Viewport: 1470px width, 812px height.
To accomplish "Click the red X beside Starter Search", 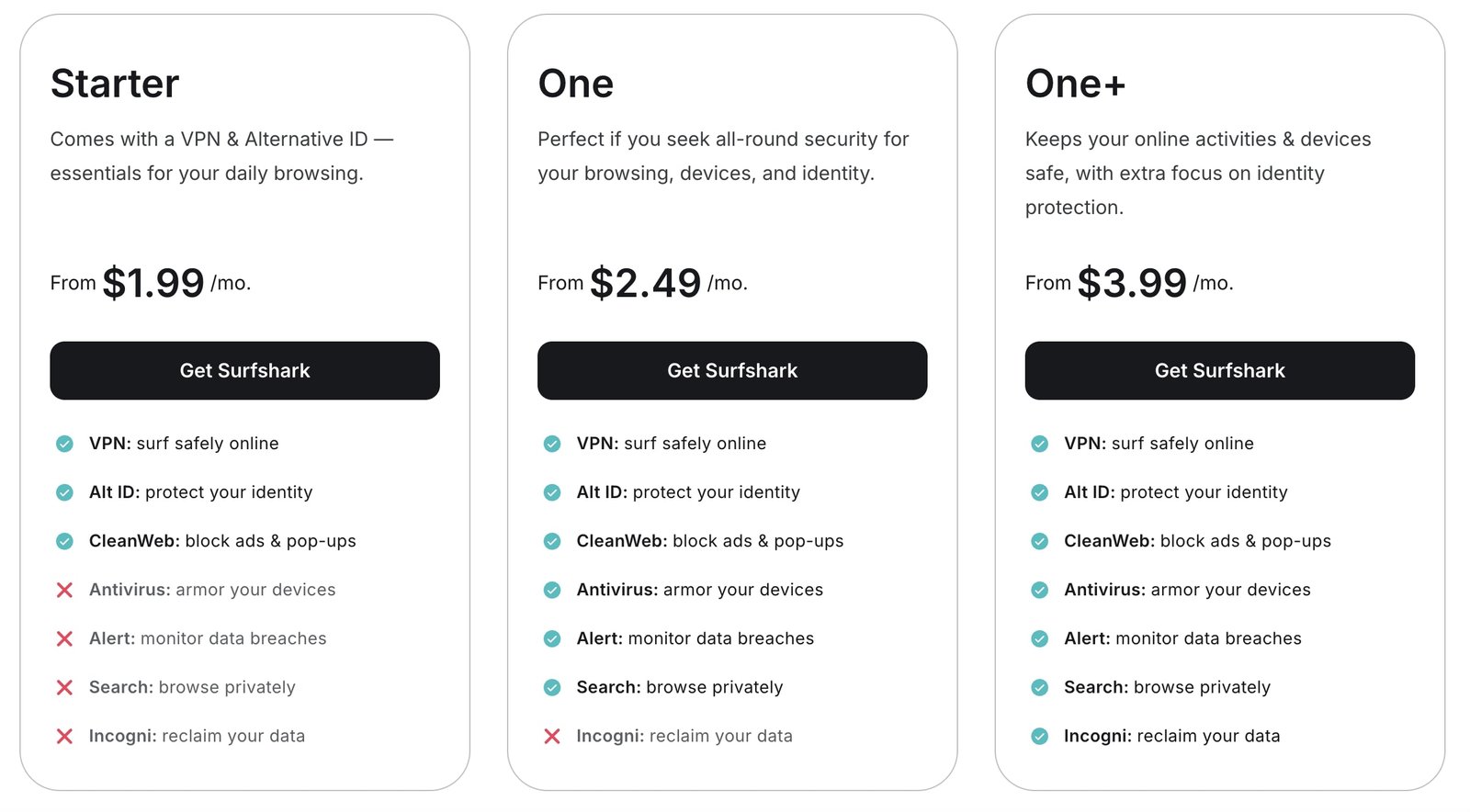I will point(64,687).
